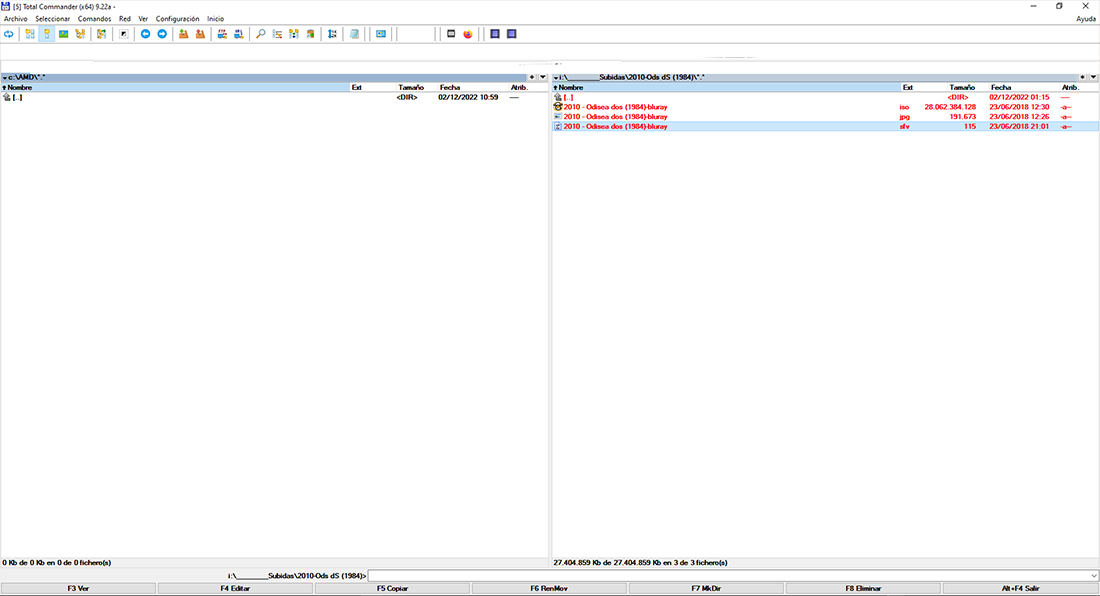This screenshot has height=596, width=1100.
Task: Open the Red menu
Action: click(x=125, y=19)
